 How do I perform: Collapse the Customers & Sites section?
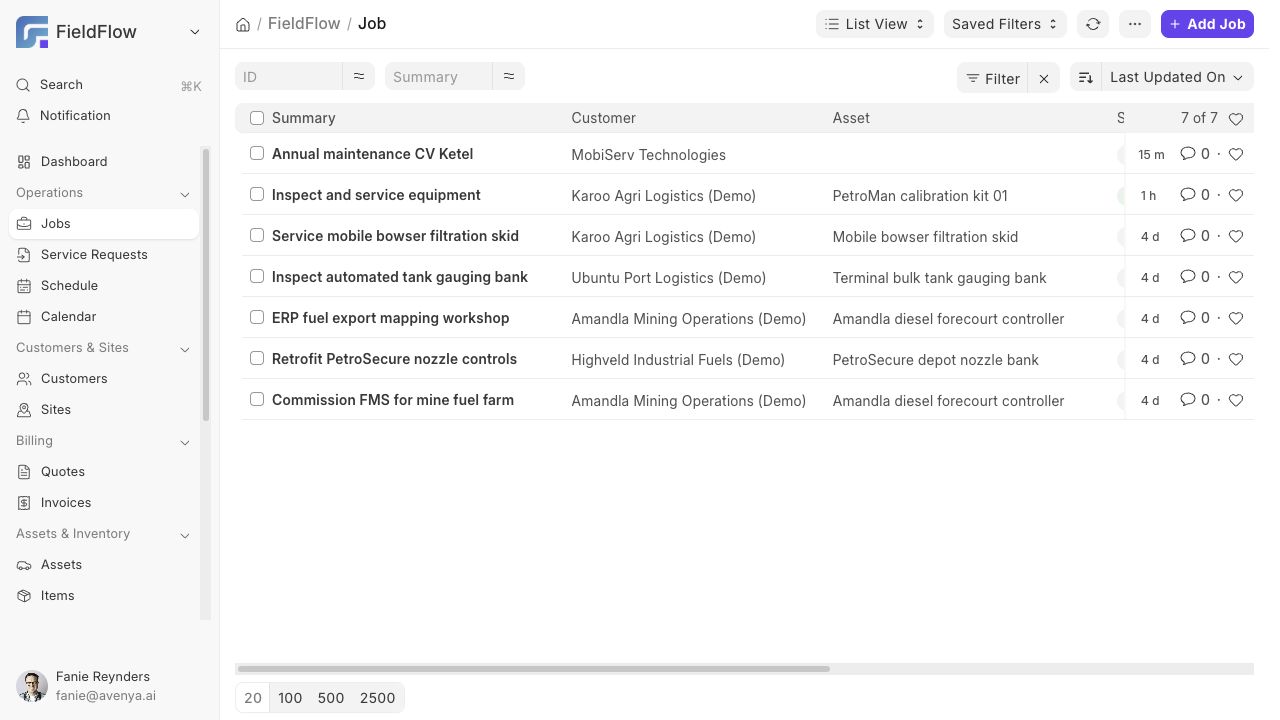tap(185, 349)
